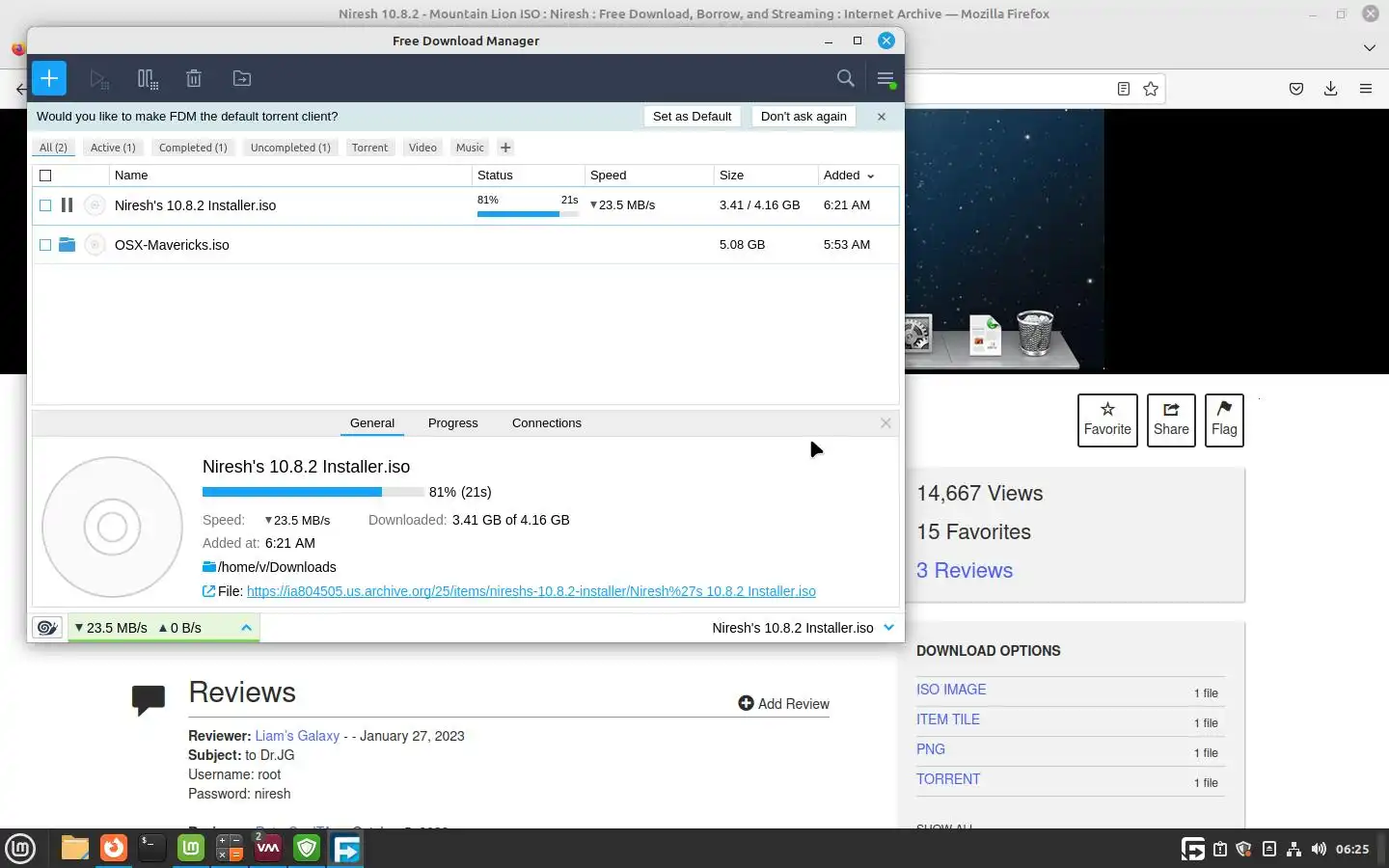
Task: Open reviewer Liam's Galaxy profile link
Action: tap(297, 736)
